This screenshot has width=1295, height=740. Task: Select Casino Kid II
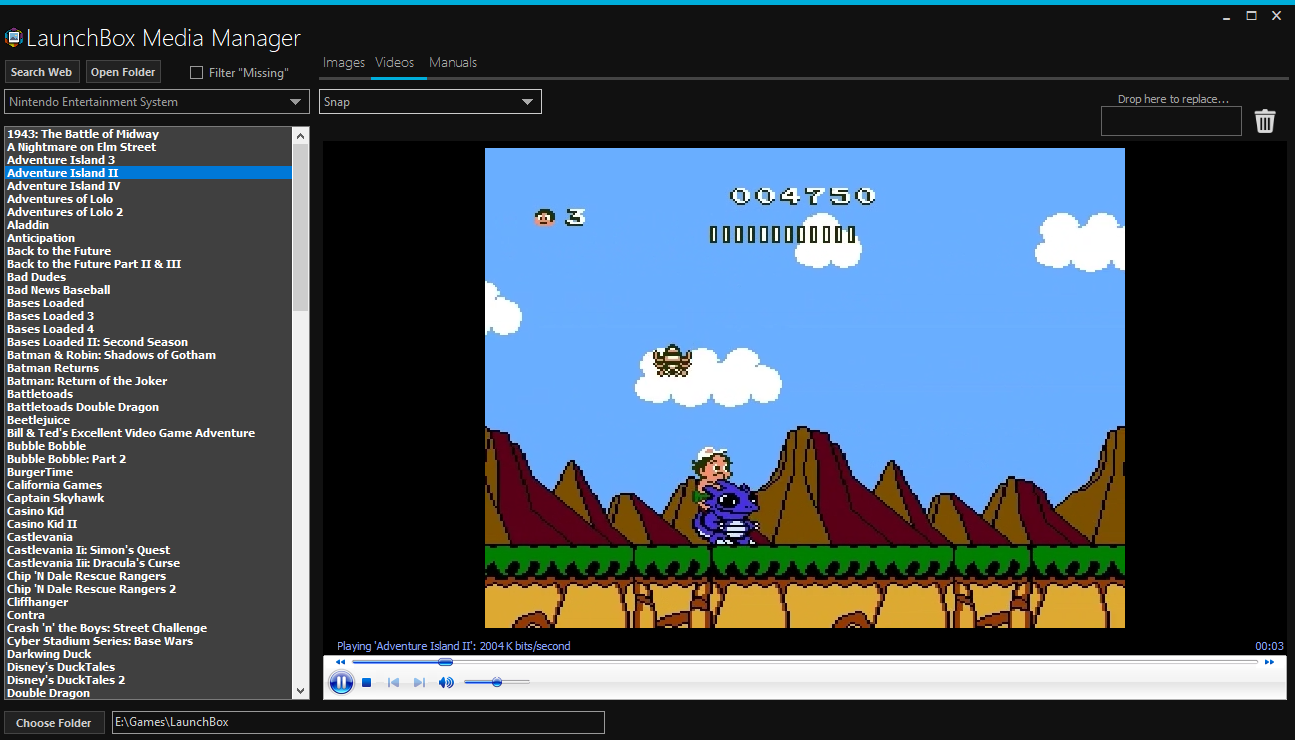(42, 524)
